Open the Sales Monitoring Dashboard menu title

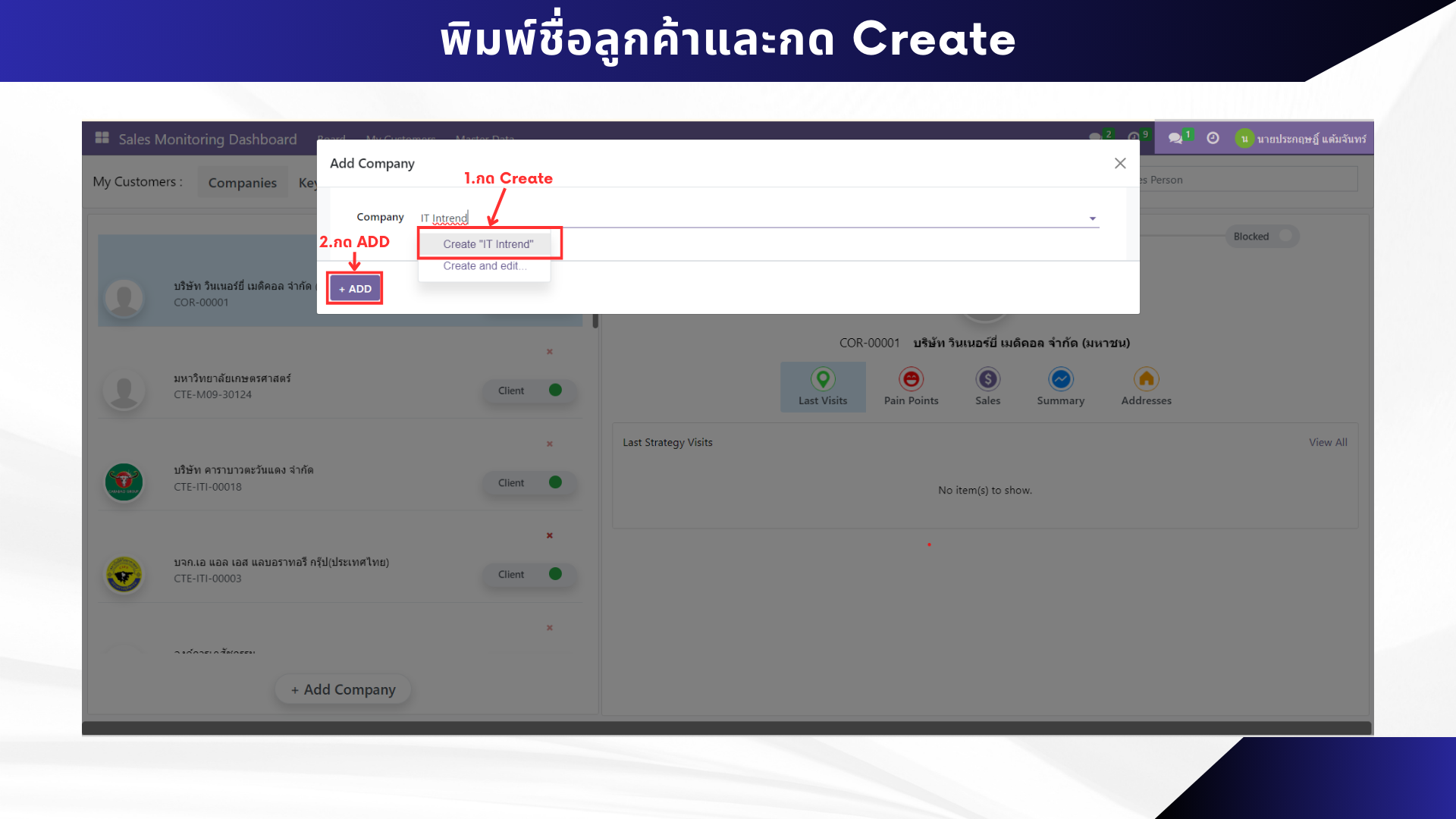click(207, 140)
